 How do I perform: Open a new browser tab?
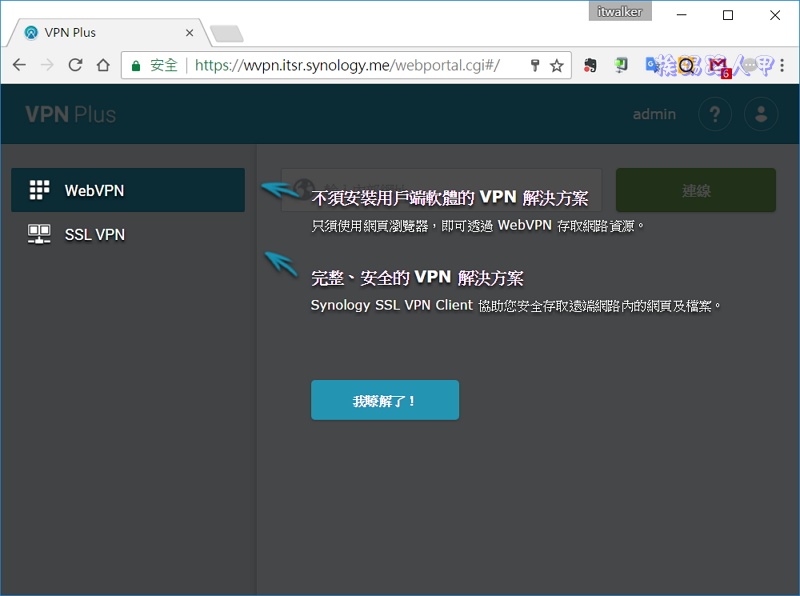tap(227, 34)
